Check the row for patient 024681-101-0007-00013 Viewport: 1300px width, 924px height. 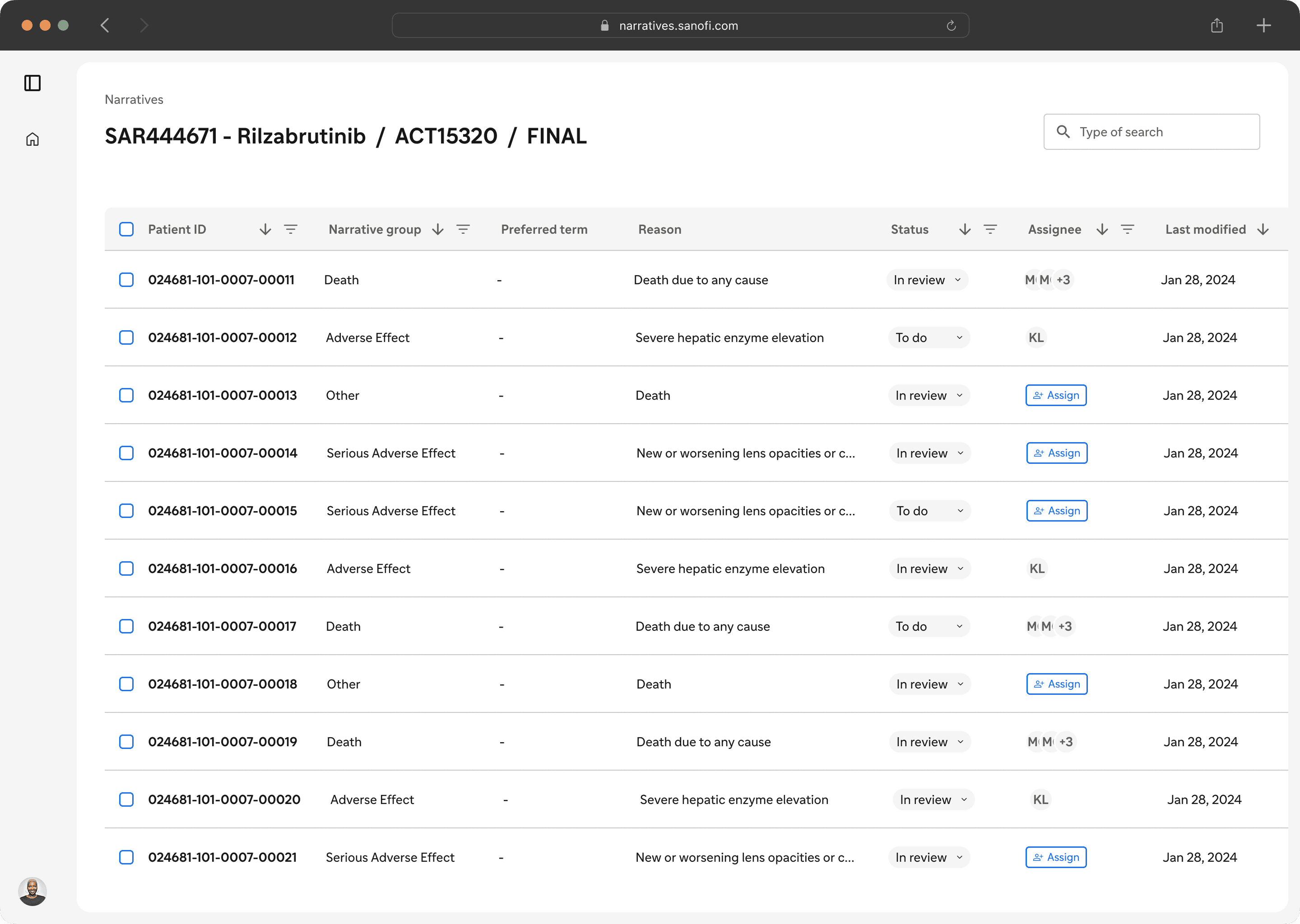coord(126,395)
